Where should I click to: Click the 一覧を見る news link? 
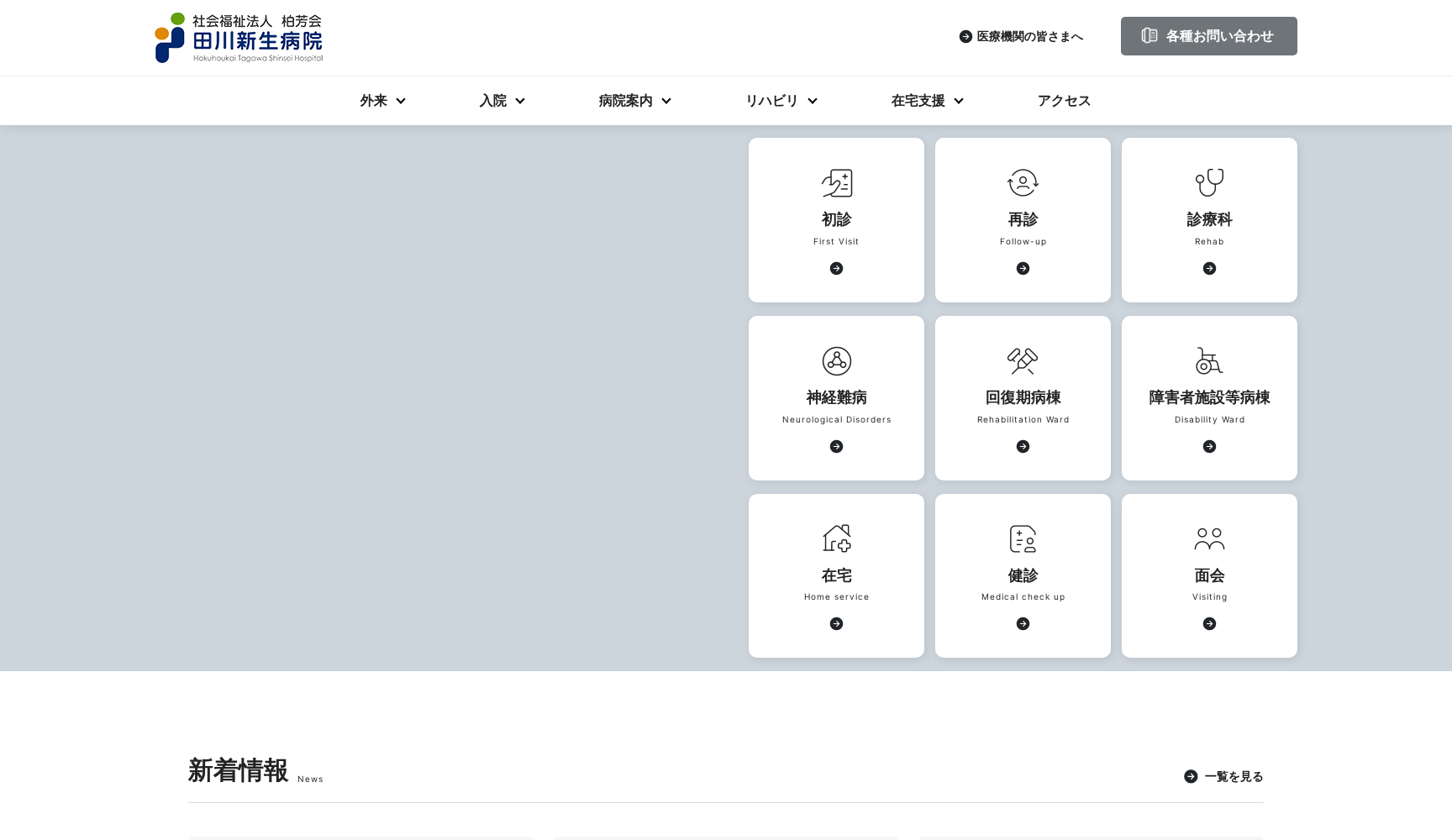click(1223, 777)
